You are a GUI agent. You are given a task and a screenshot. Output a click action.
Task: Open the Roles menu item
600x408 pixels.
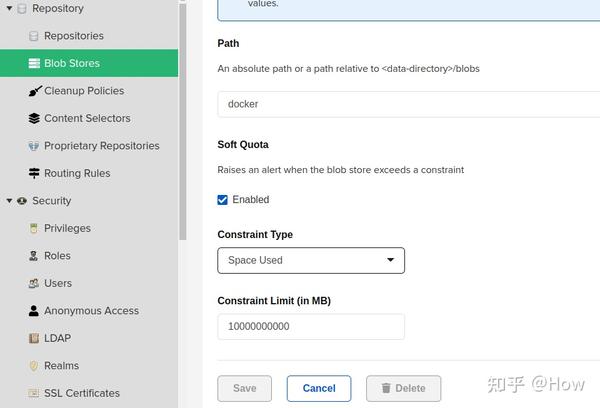pos(57,256)
